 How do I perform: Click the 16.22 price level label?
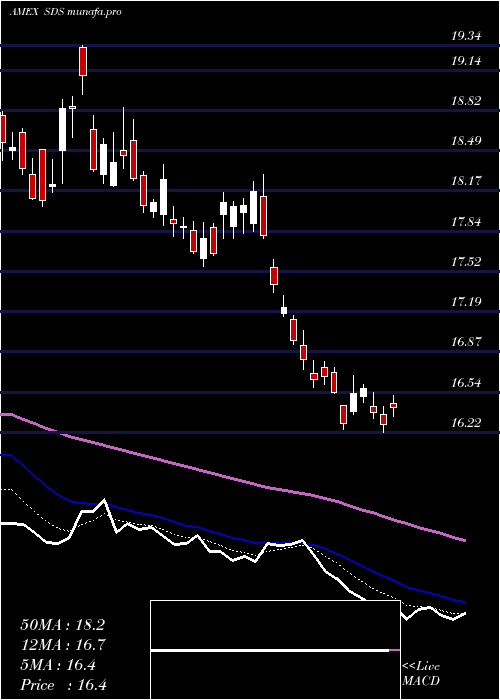click(x=466, y=423)
